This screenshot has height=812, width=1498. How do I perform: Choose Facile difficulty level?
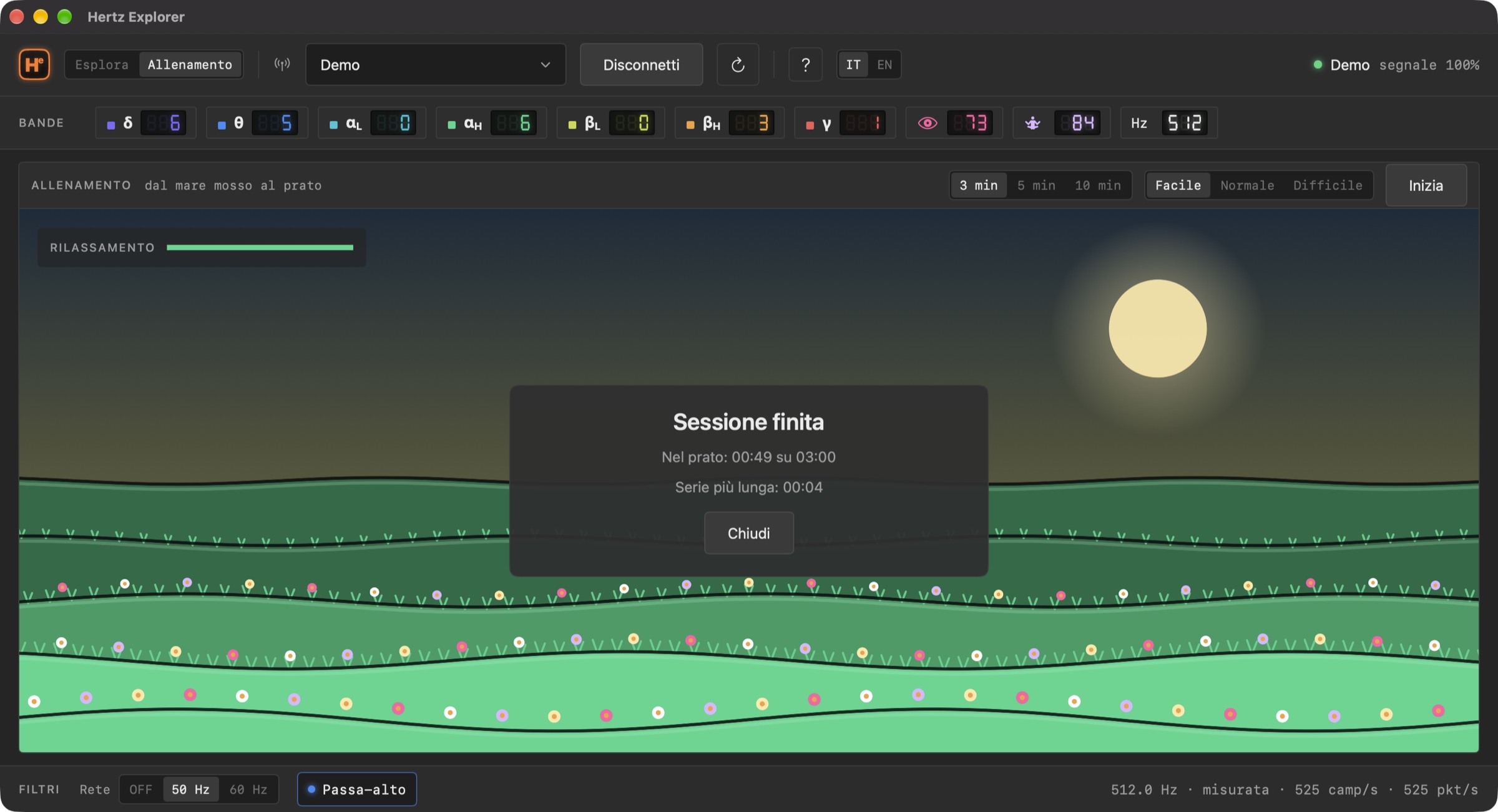pyautogui.click(x=1178, y=185)
